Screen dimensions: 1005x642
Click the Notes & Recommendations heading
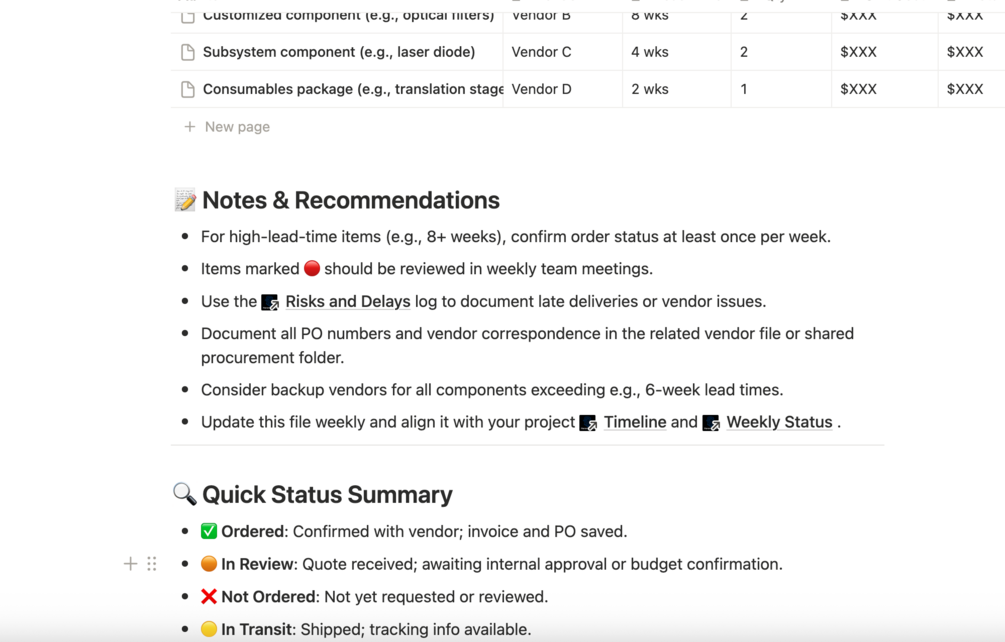click(350, 200)
